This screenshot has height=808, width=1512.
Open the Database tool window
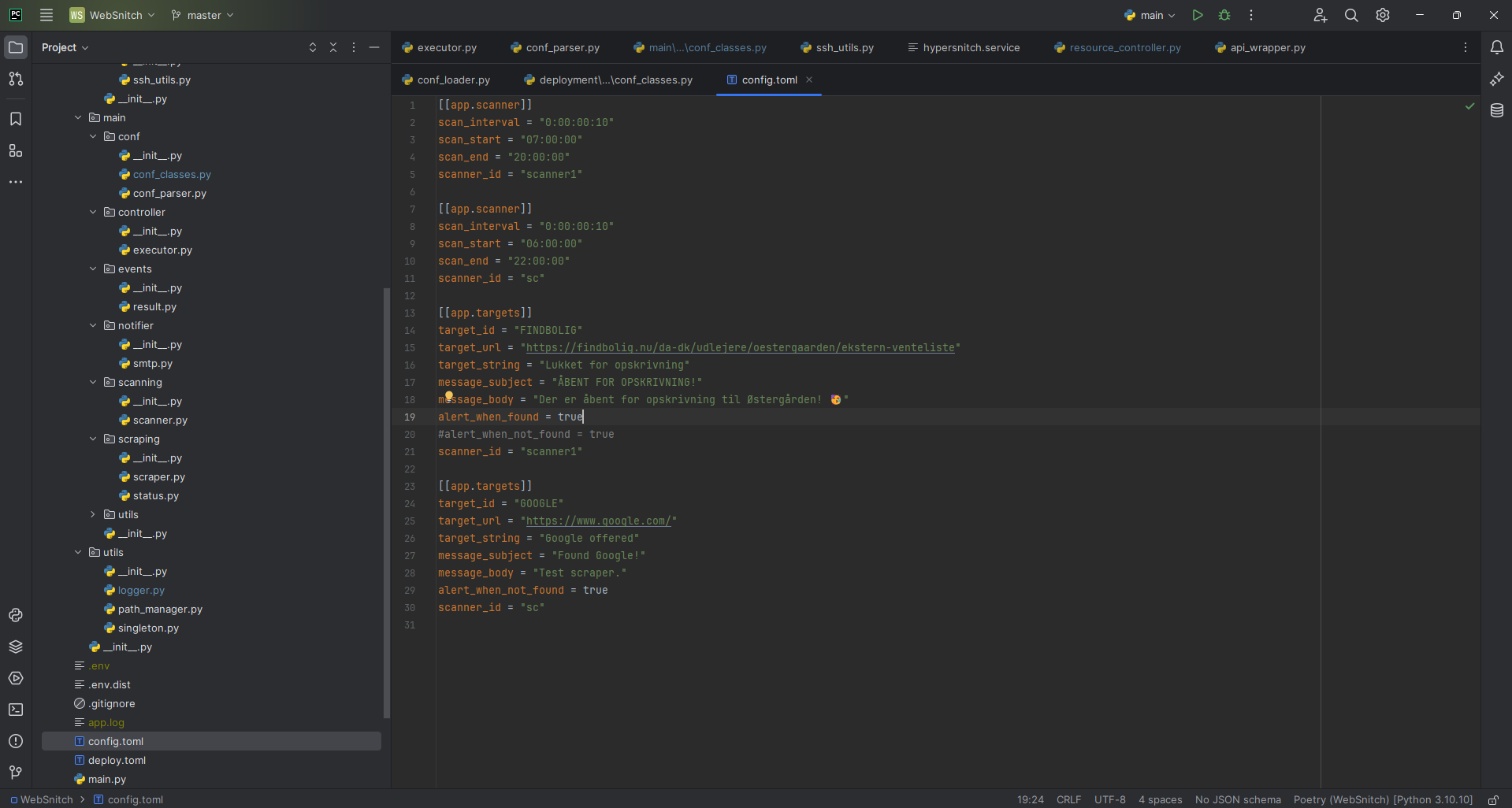click(1497, 111)
